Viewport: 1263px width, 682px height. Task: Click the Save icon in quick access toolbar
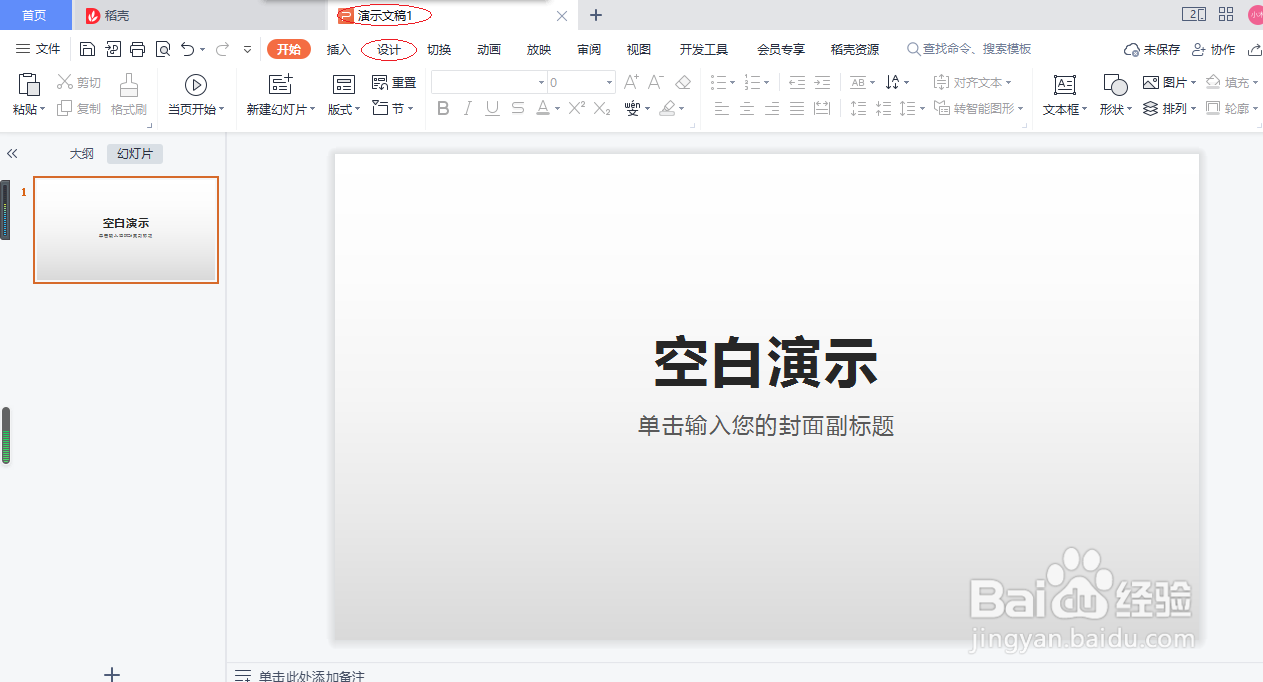click(87, 49)
